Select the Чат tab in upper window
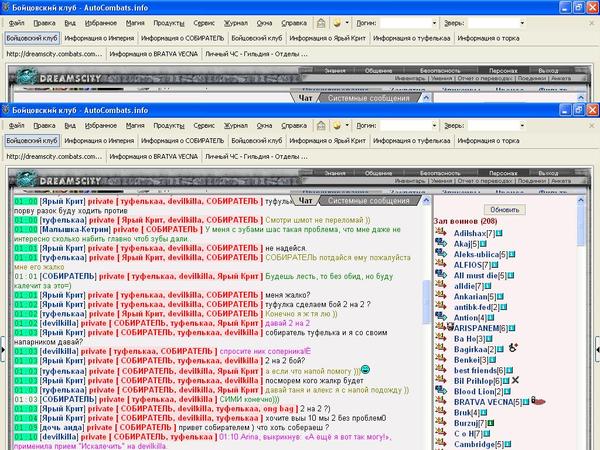 click(305, 98)
